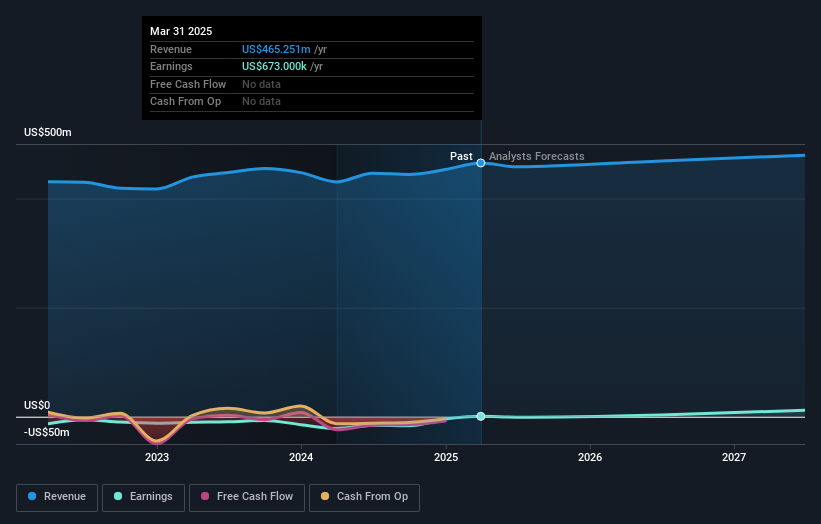Select the earnings data point marker on teal line
Screen dimensions: 821x524
[x=481, y=416]
